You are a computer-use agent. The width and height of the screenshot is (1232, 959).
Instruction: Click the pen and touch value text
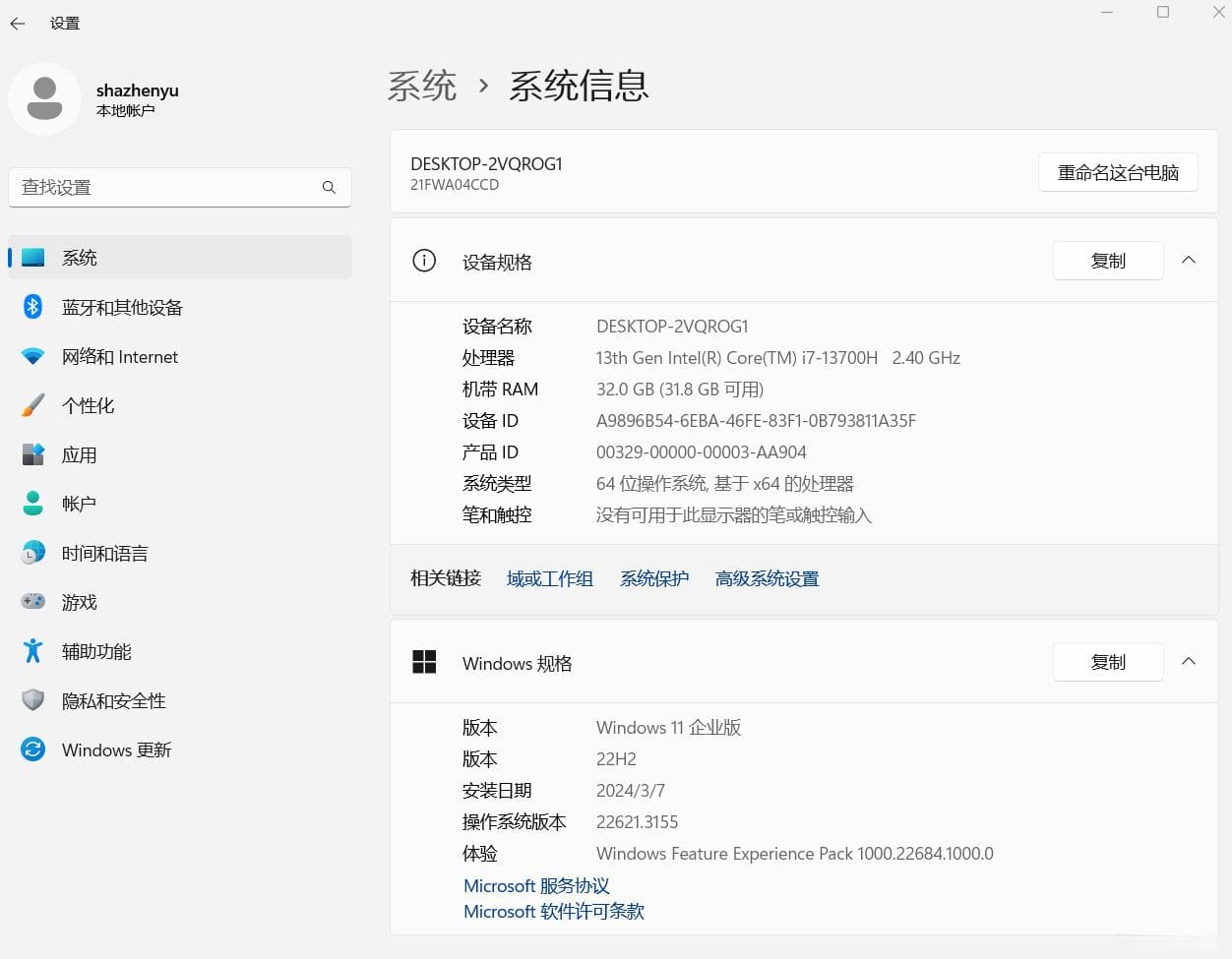point(734,515)
